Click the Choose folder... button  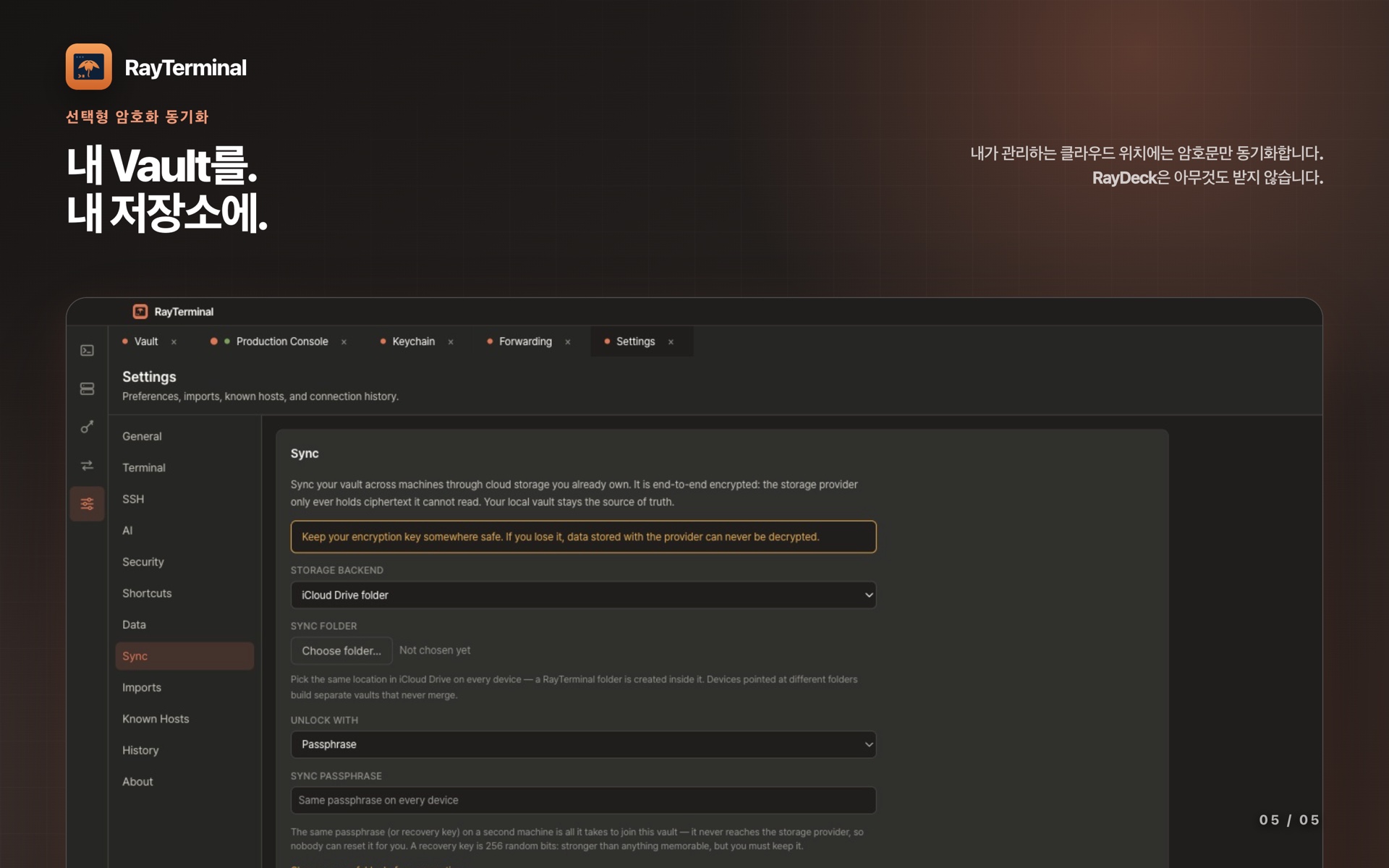point(341,651)
